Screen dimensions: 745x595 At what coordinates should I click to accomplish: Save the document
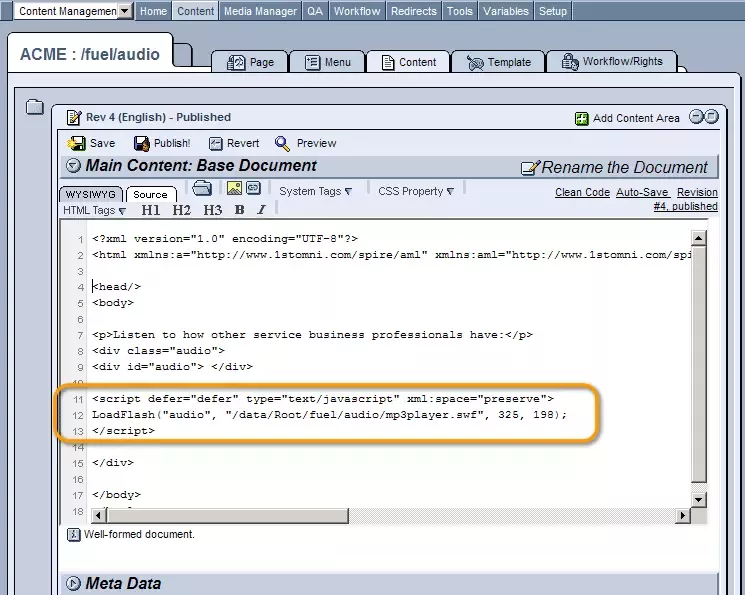[x=91, y=143]
